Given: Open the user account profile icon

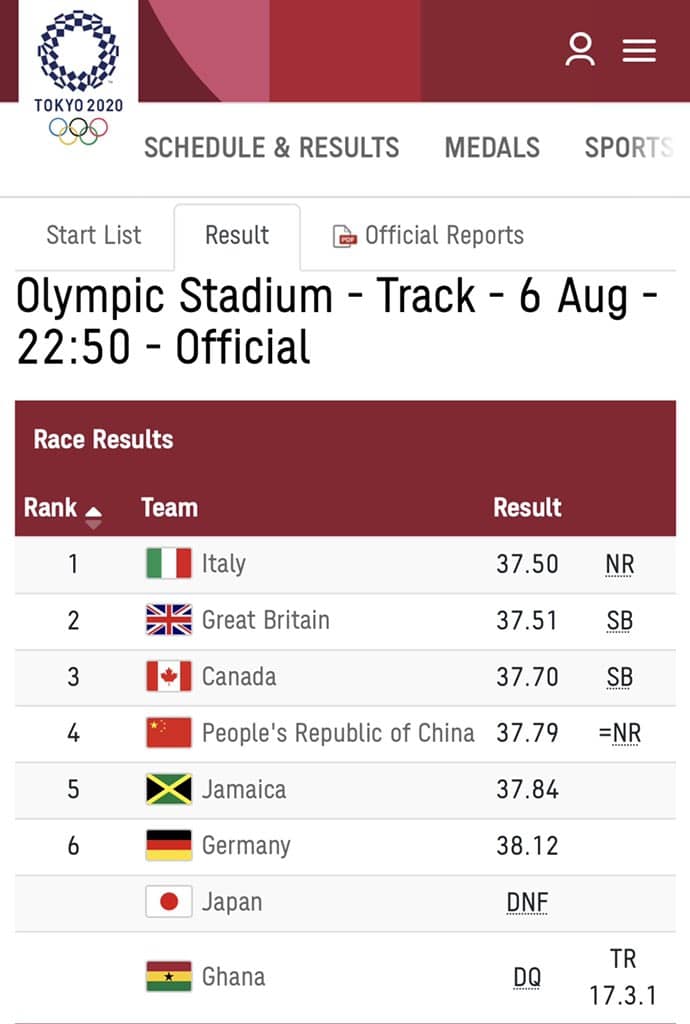Looking at the screenshot, I should pos(580,50).
